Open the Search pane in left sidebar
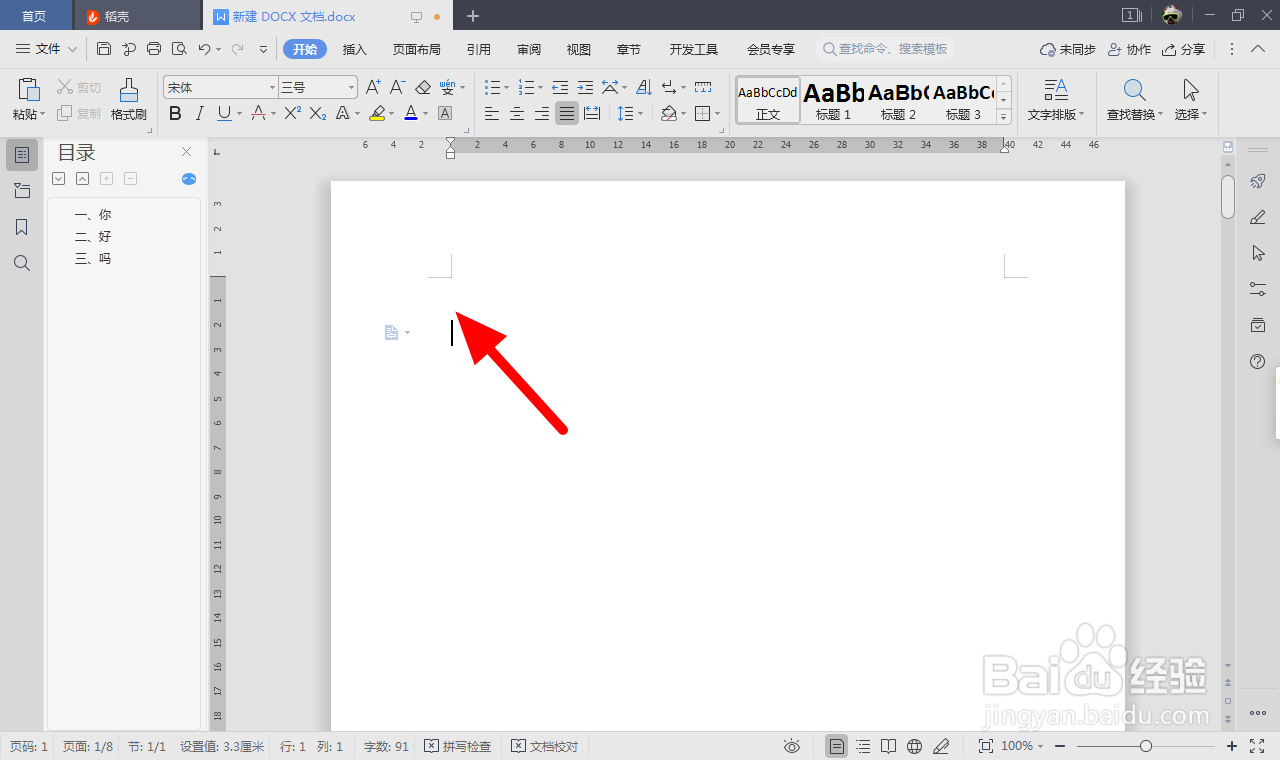 pos(22,263)
